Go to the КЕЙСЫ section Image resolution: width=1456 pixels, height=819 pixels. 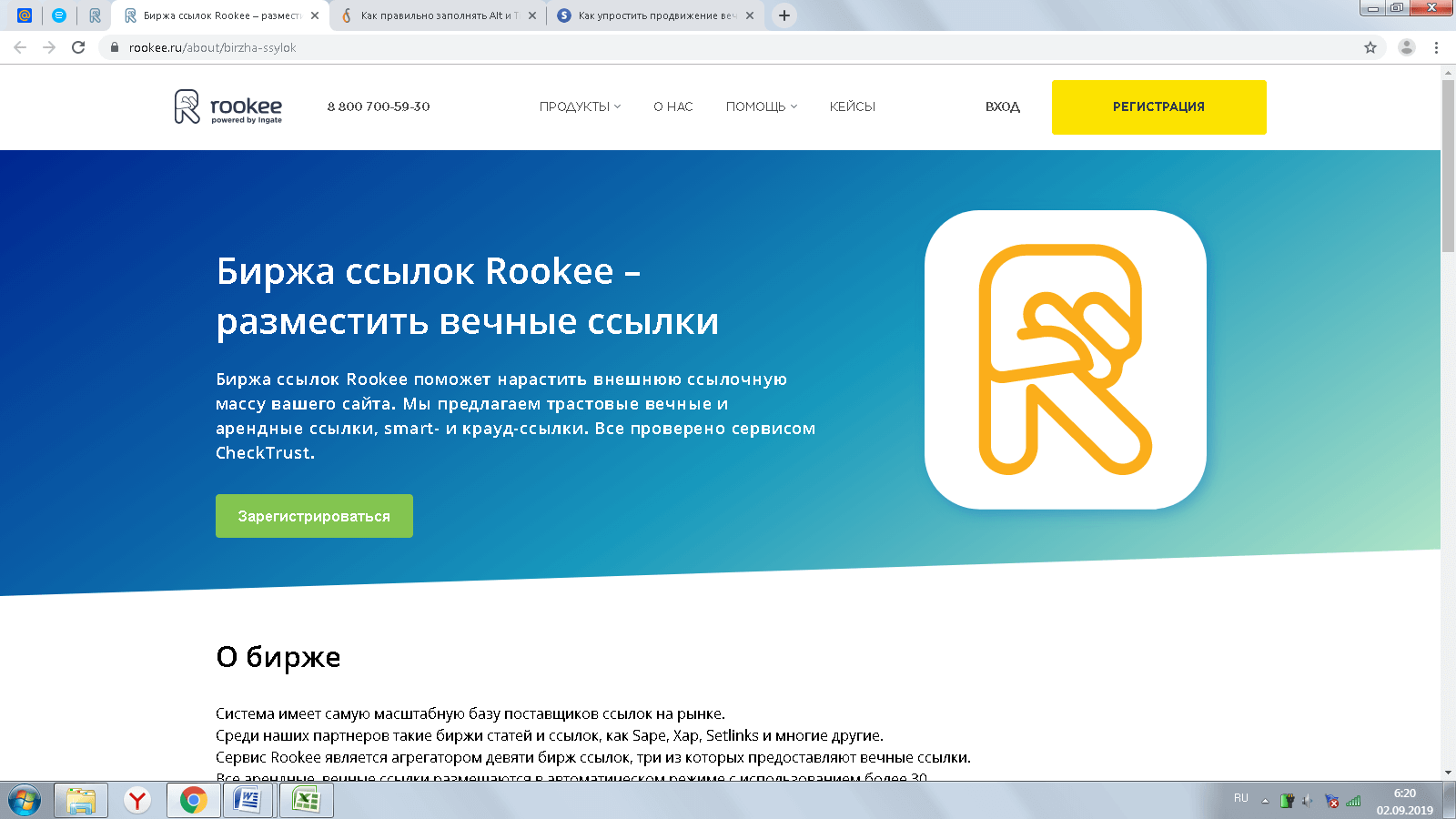852,106
